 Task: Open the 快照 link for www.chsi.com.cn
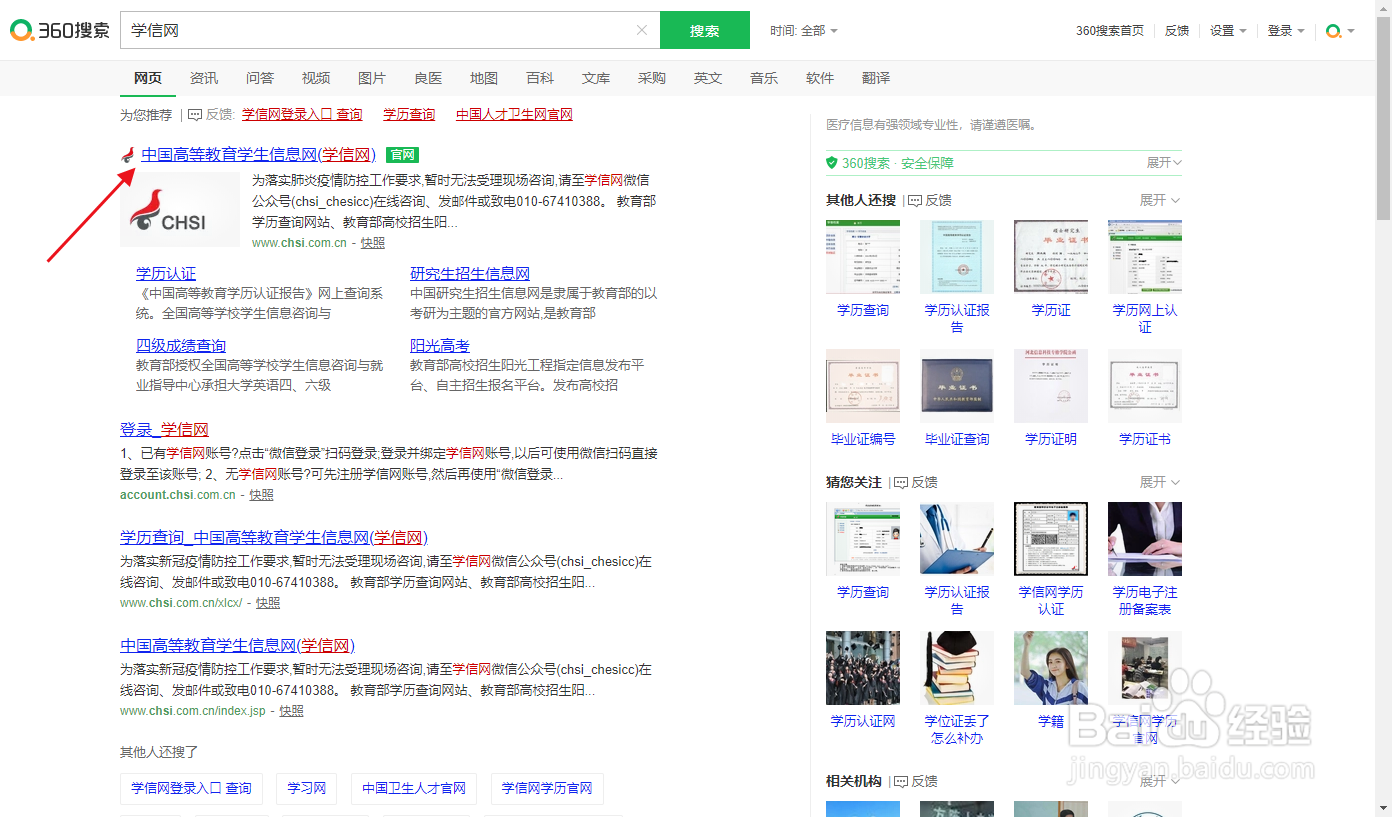[372, 243]
